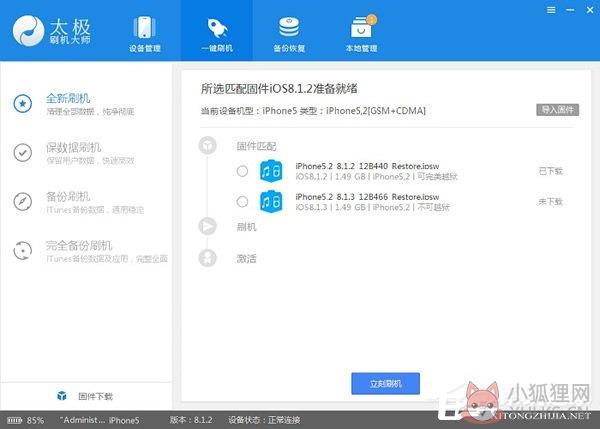
Task: Click the 已下载 status text
Action: (551, 171)
